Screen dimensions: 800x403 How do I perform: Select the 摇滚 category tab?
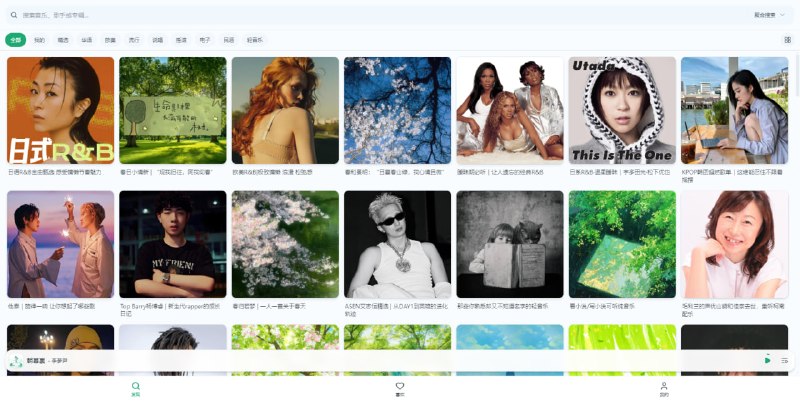(181, 40)
